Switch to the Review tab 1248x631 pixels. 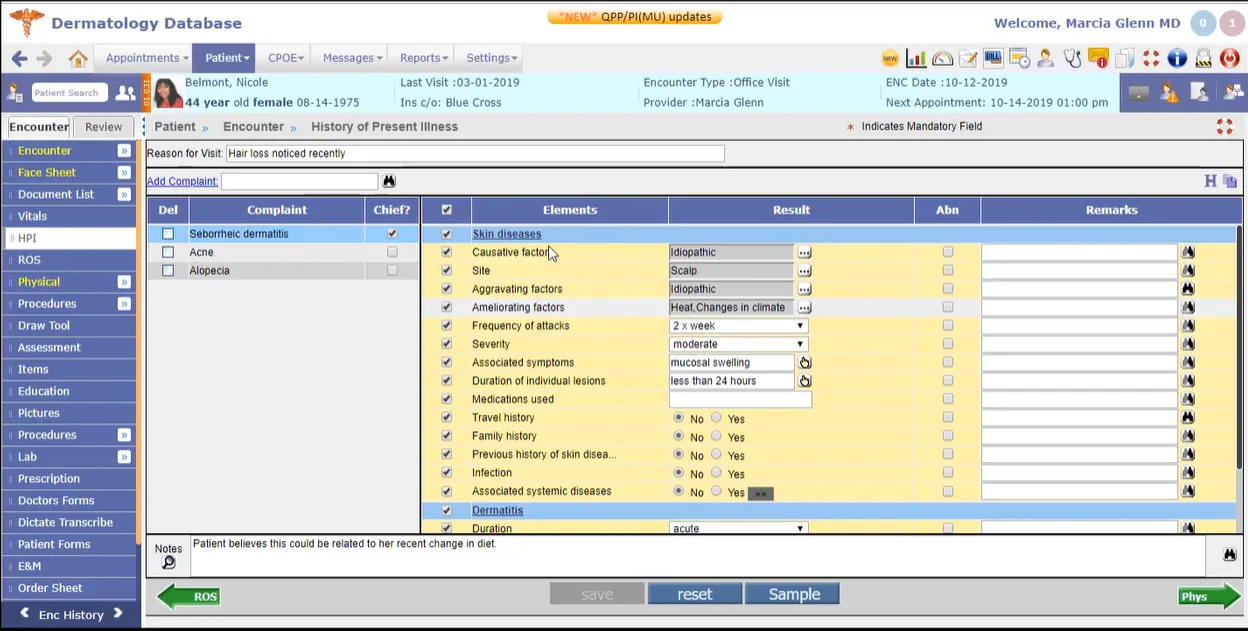103,127
